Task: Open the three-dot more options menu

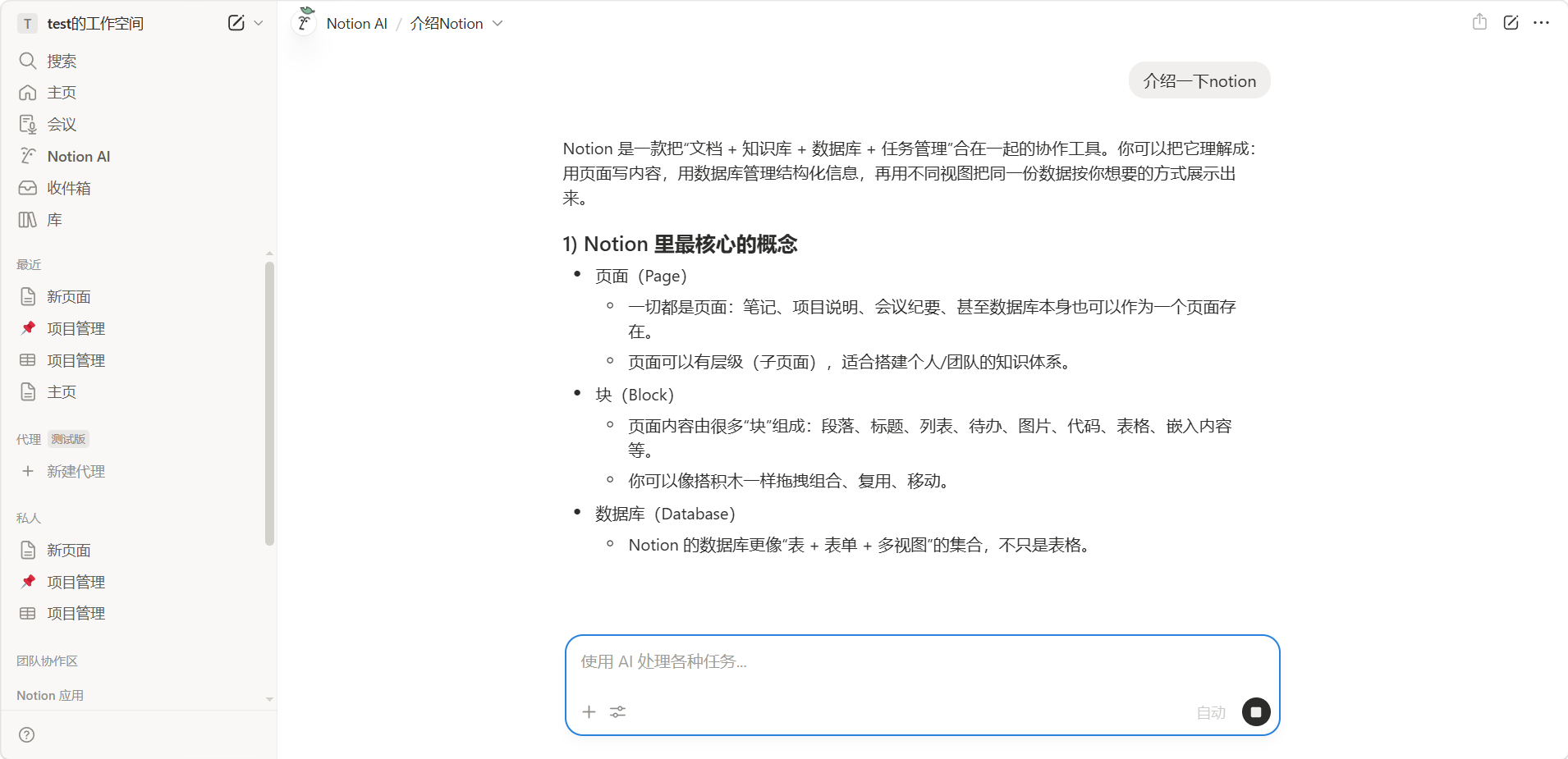Action: click(x=1541, y=22)
